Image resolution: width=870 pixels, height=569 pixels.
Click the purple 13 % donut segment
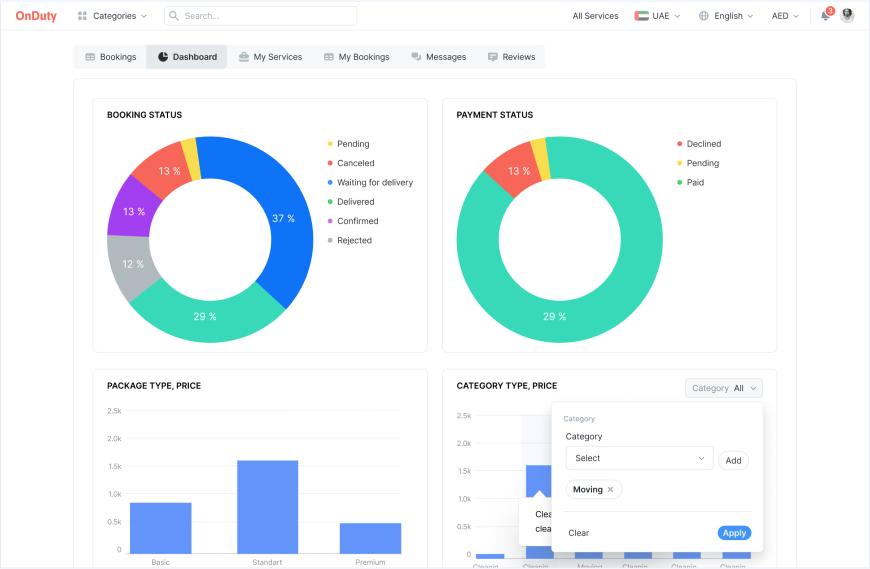(134, 211)
